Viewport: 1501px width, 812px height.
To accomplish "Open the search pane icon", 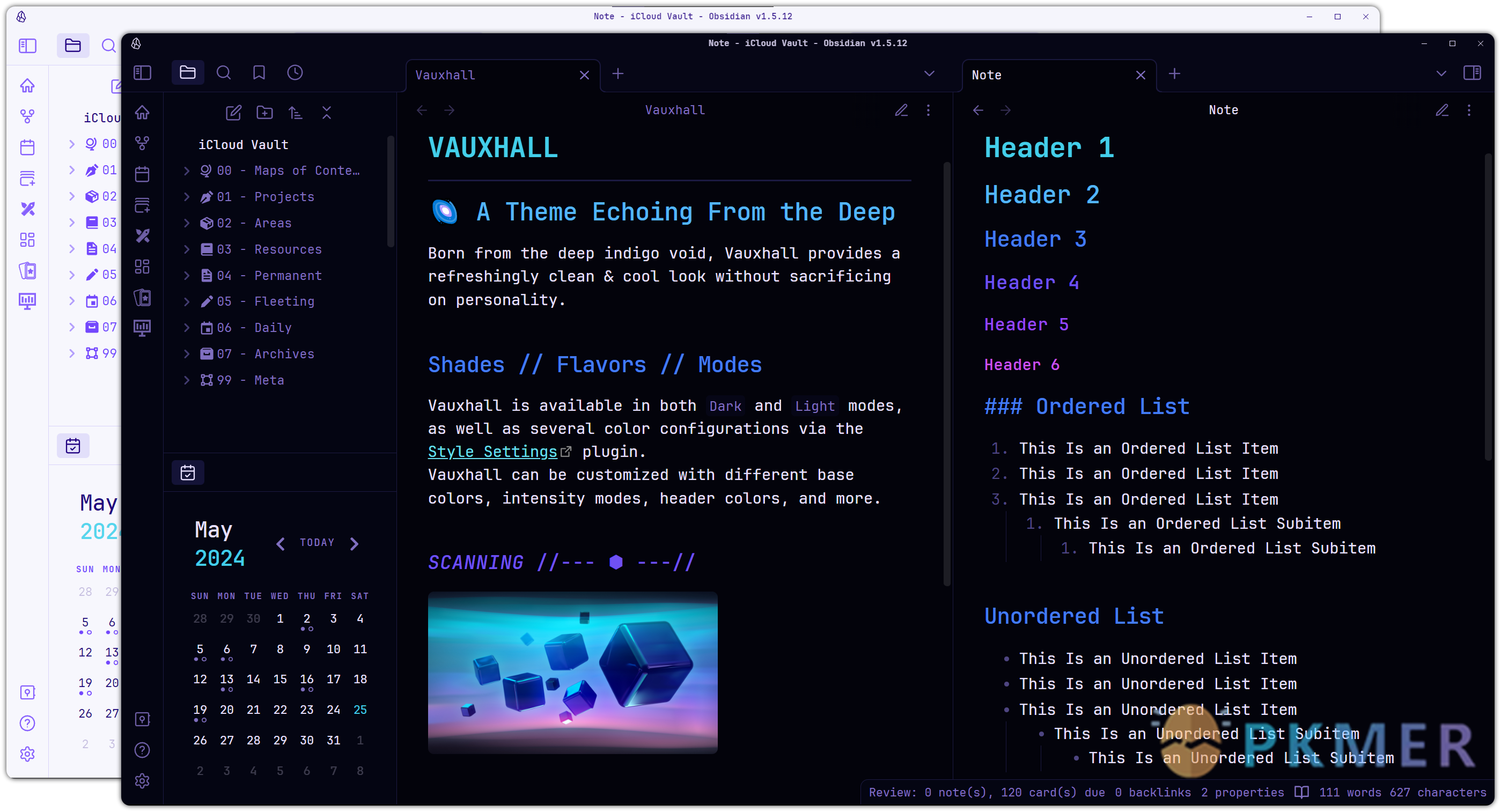I will coord(224,73).
